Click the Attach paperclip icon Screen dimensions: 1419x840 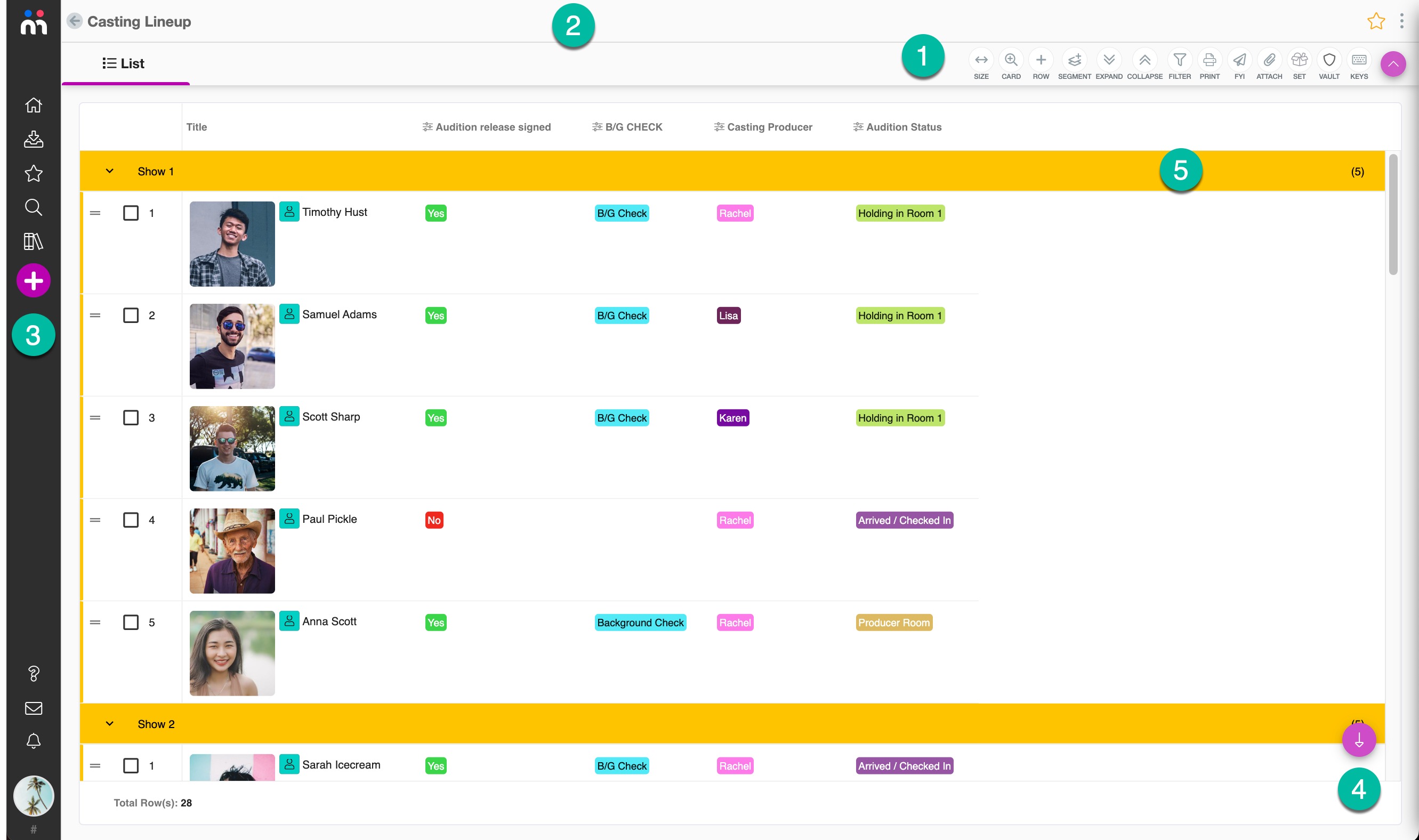pyautogui.click(x=1269, y=60)
